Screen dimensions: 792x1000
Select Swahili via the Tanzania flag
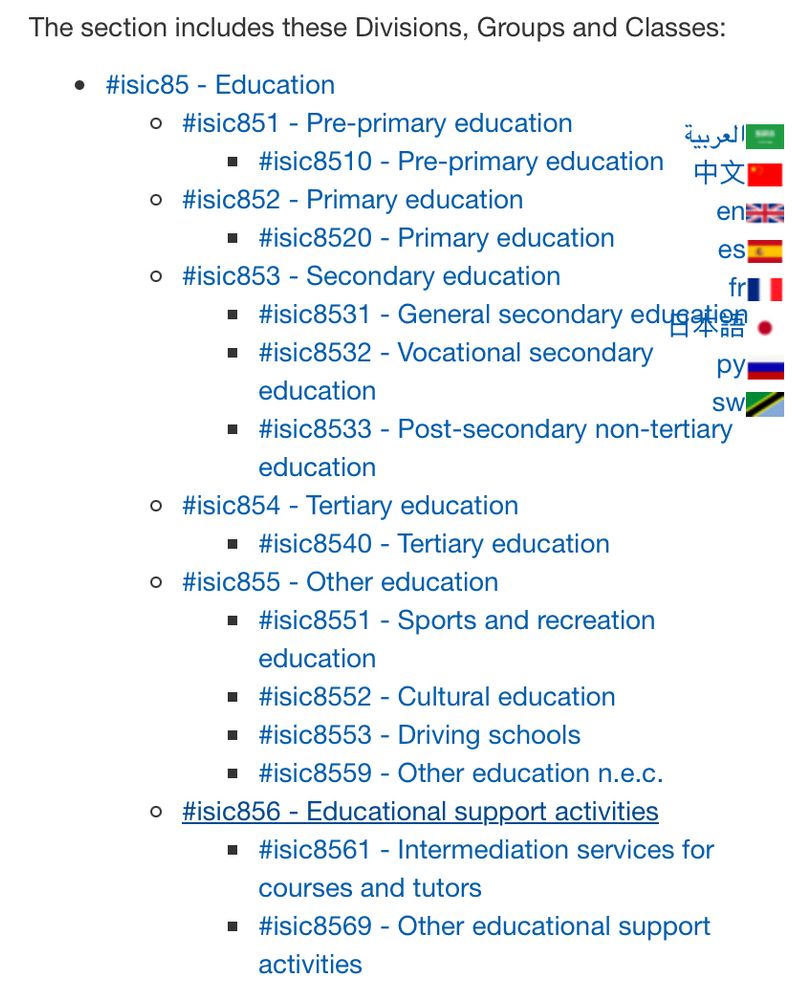coord(765,404)
